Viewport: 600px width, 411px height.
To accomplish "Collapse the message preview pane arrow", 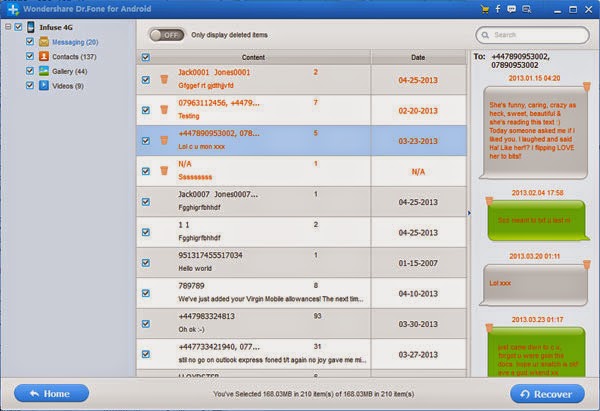I will click(469, 213).
